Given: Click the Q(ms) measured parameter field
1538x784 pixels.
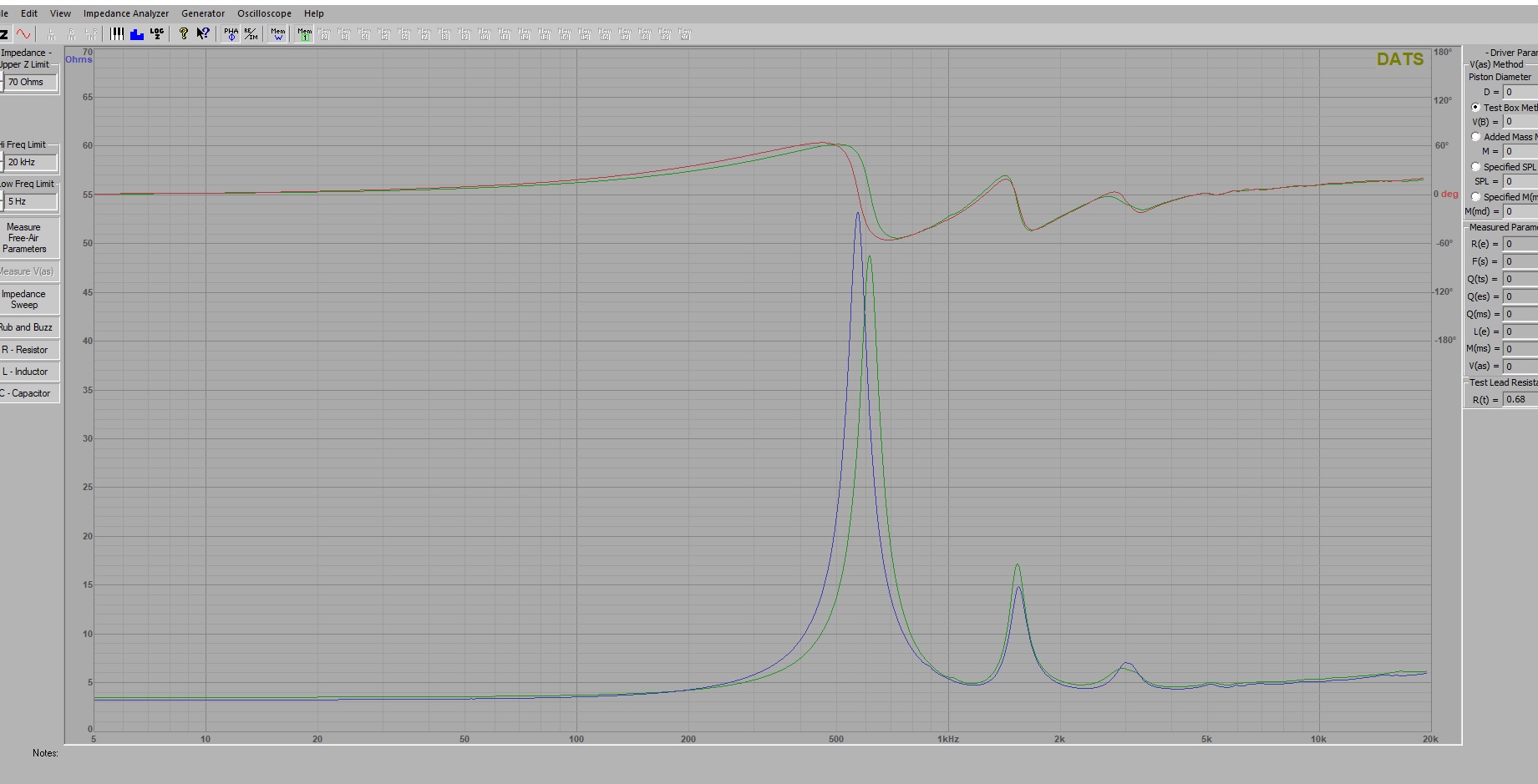Looking at the screenshot, I should pyautogui.click(x=1520, y=314).
